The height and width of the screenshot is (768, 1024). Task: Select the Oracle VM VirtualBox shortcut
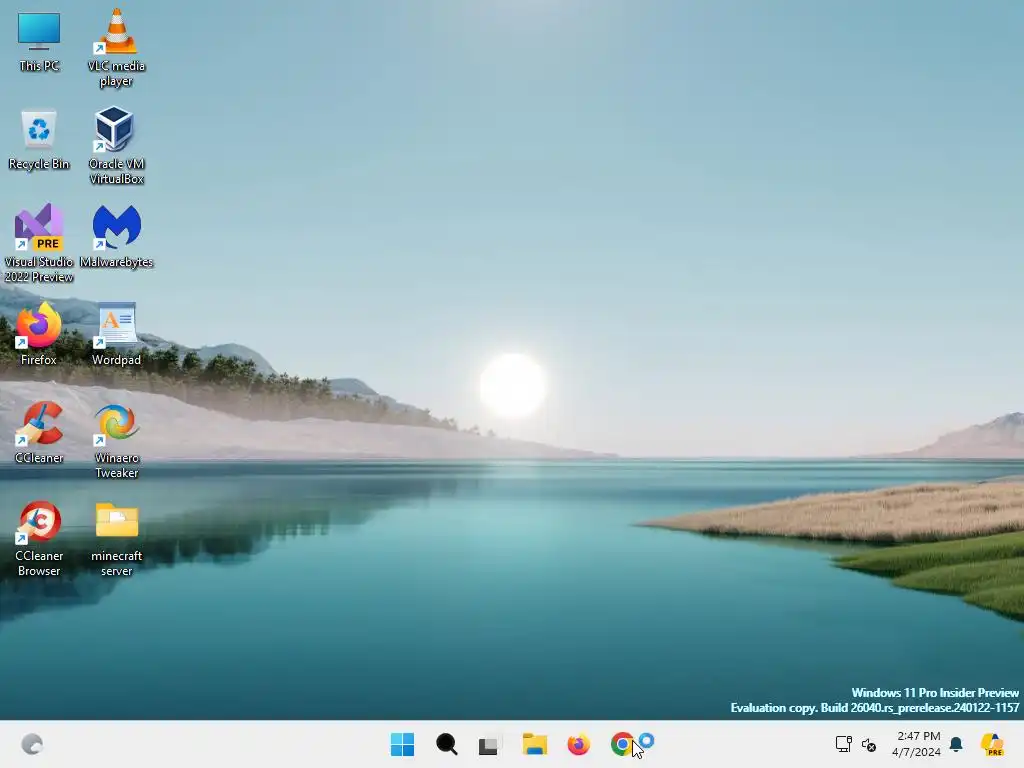tap(116, 146)
